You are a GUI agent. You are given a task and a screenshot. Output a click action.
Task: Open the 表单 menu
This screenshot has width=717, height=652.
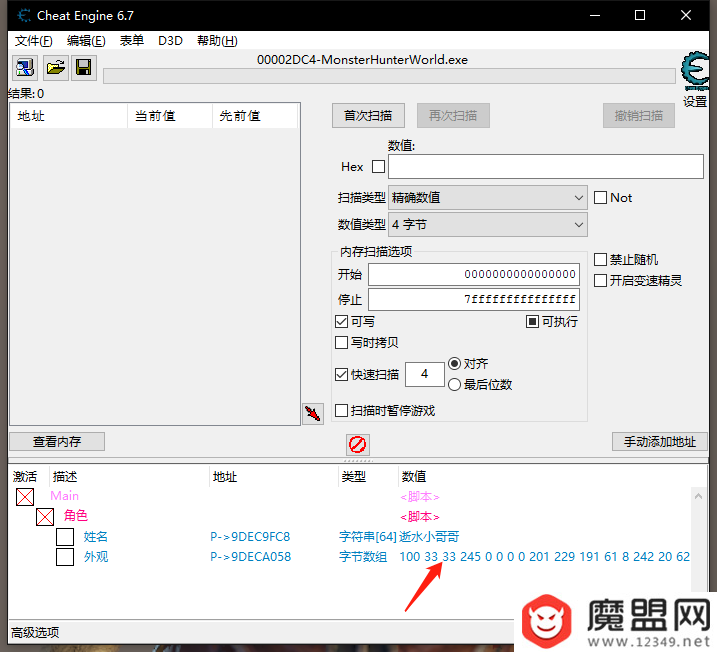(132, 41)
